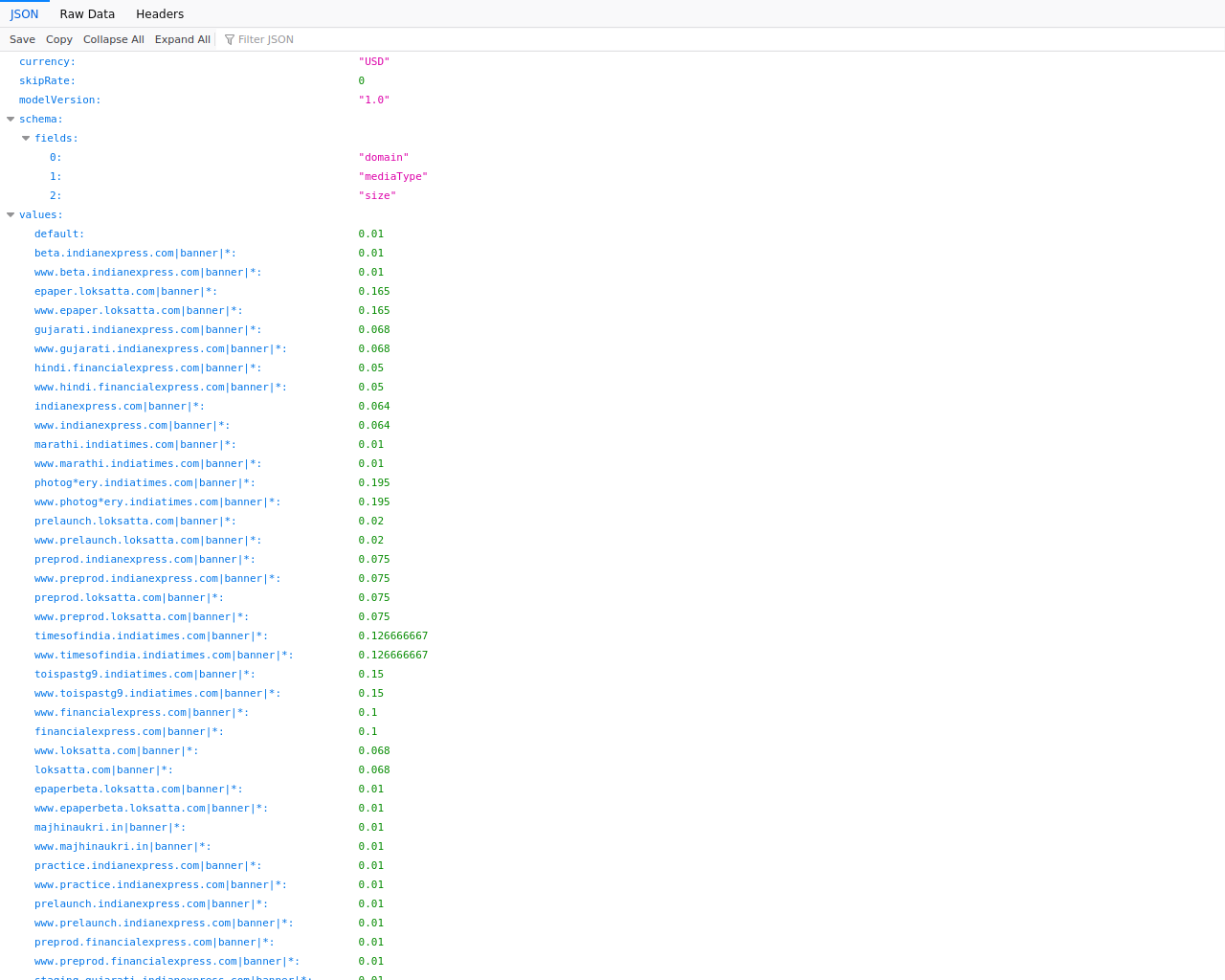
Task: Click the Save button
Action: (x=22, y=39)
